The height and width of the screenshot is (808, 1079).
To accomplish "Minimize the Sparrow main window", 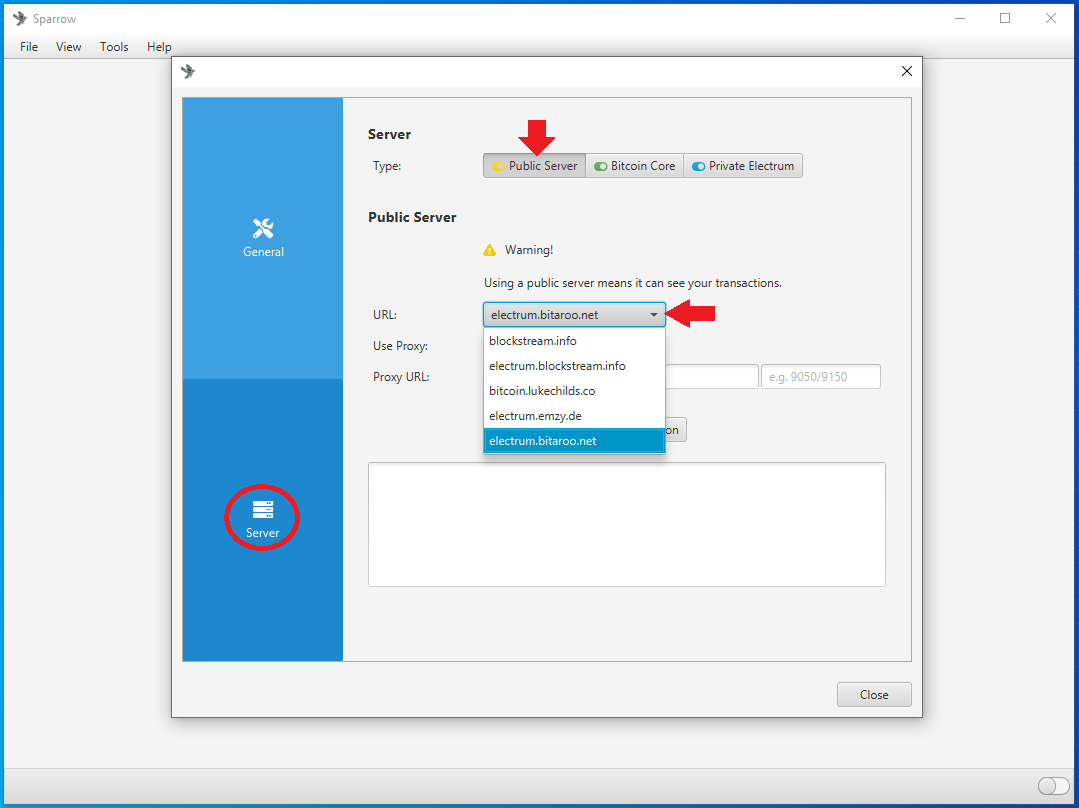I will (x=960, y=19).
